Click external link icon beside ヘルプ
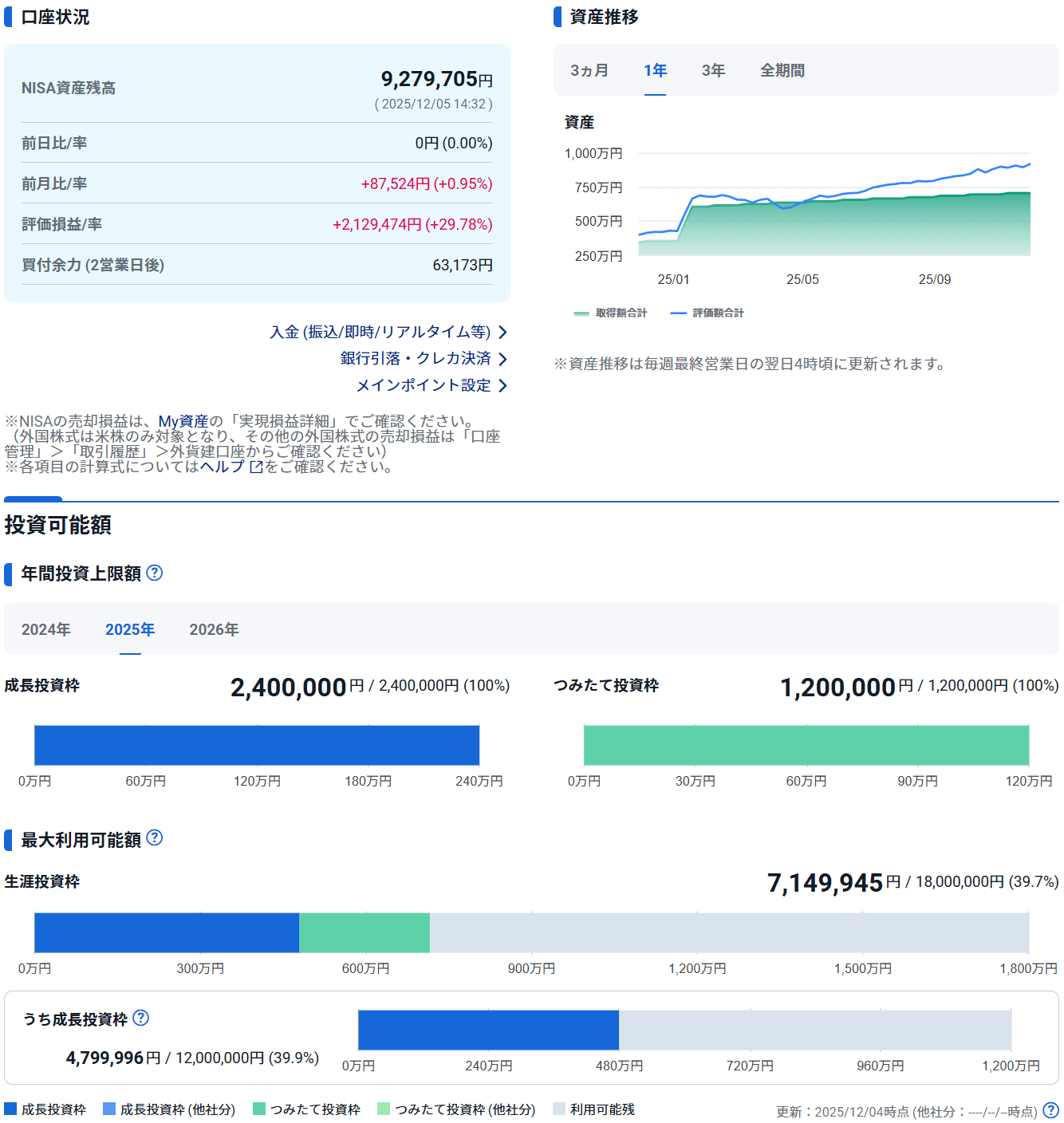The image size is (1064, 1123). 256,467
